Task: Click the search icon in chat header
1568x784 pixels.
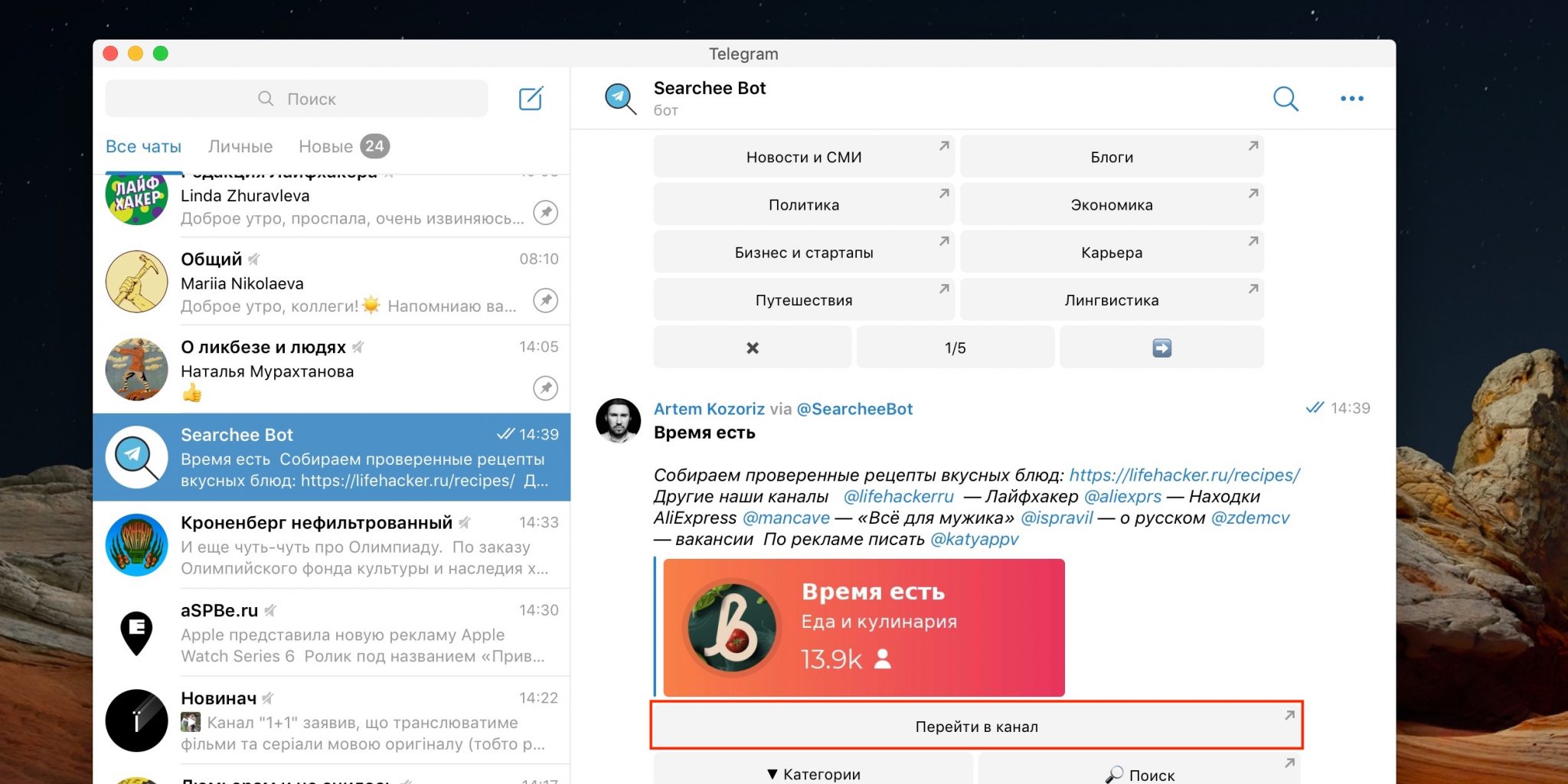Action: (1285, 98)
